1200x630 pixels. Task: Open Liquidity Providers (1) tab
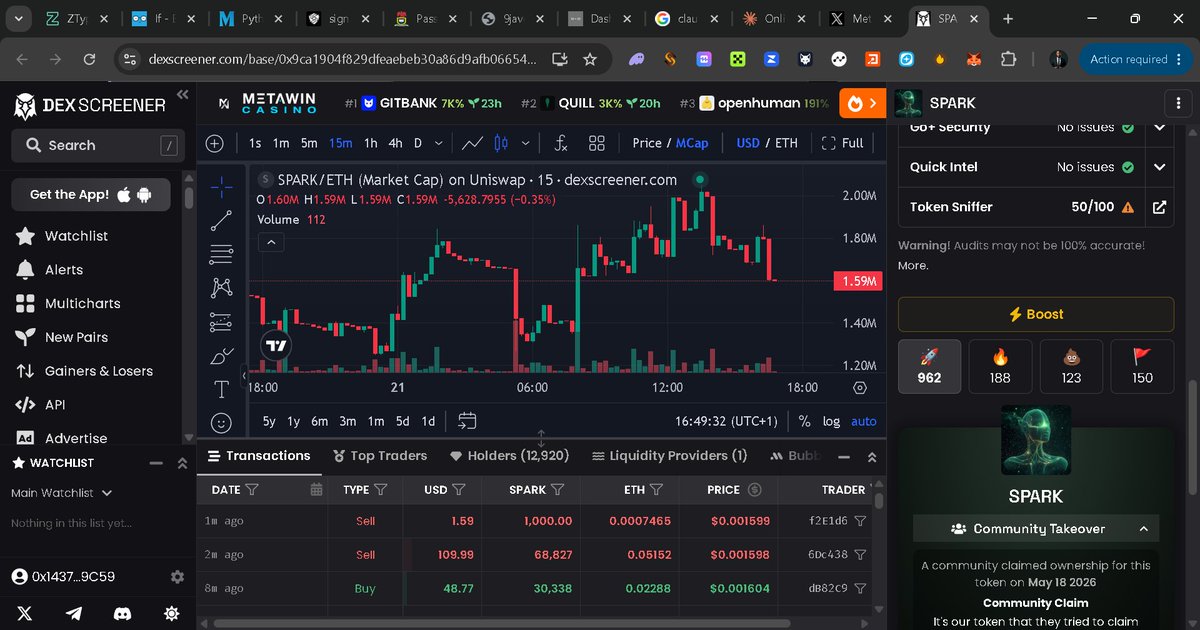pyautogui.click(x=670, y=455)
